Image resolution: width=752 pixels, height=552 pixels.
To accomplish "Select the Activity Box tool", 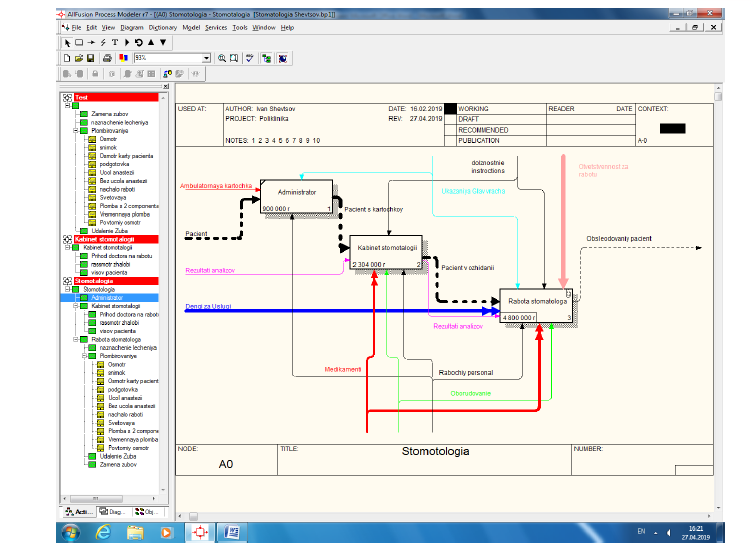I will [x=79, y=43].
